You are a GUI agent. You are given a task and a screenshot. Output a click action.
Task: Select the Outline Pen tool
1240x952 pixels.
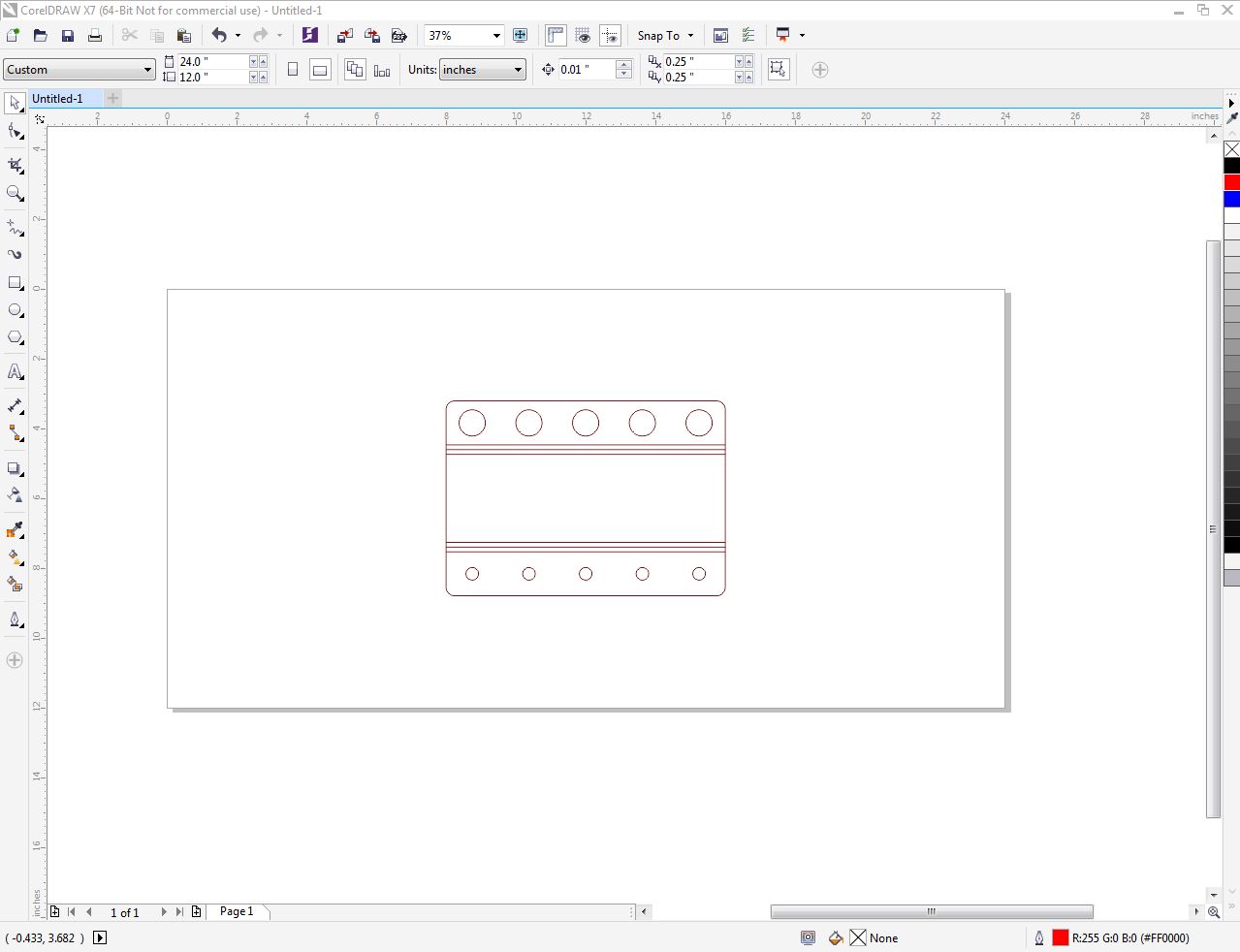click(x=15, y=619)
